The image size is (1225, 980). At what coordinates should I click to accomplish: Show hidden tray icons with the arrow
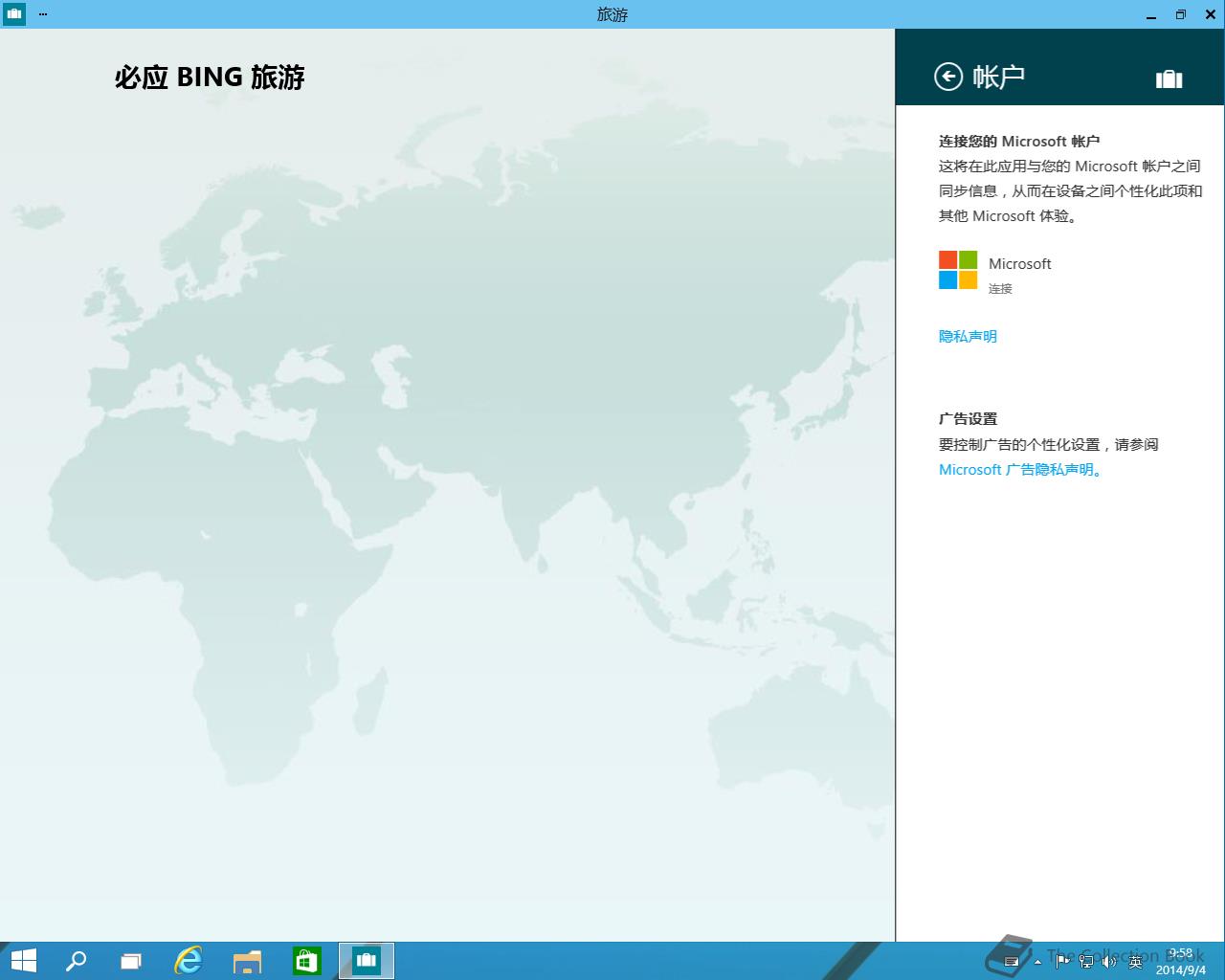coord(1037,961)
